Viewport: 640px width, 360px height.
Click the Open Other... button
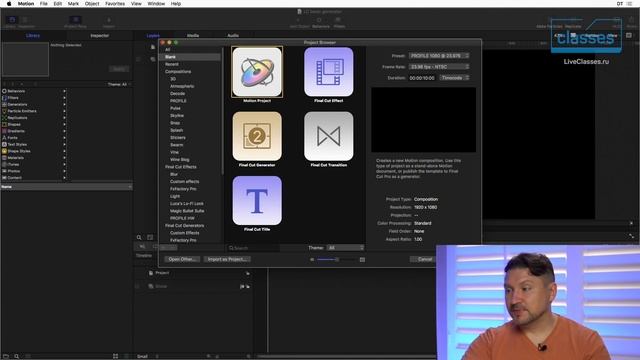click(182, 259)
